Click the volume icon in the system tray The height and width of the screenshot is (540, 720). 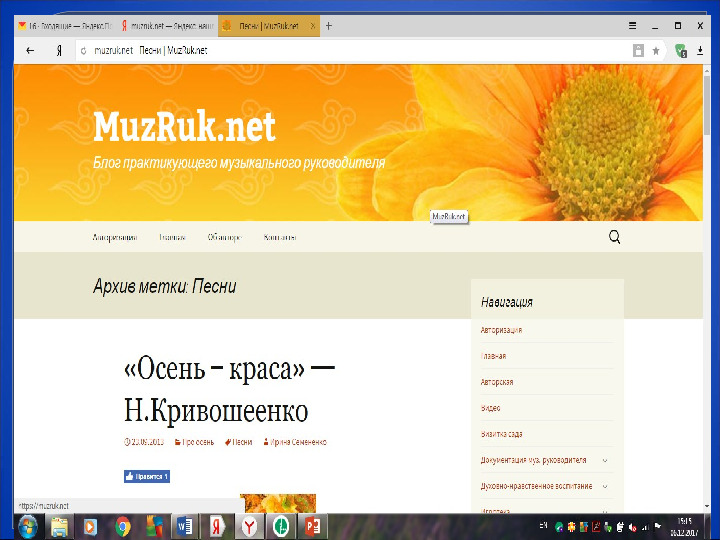click(x=633, y=527)
